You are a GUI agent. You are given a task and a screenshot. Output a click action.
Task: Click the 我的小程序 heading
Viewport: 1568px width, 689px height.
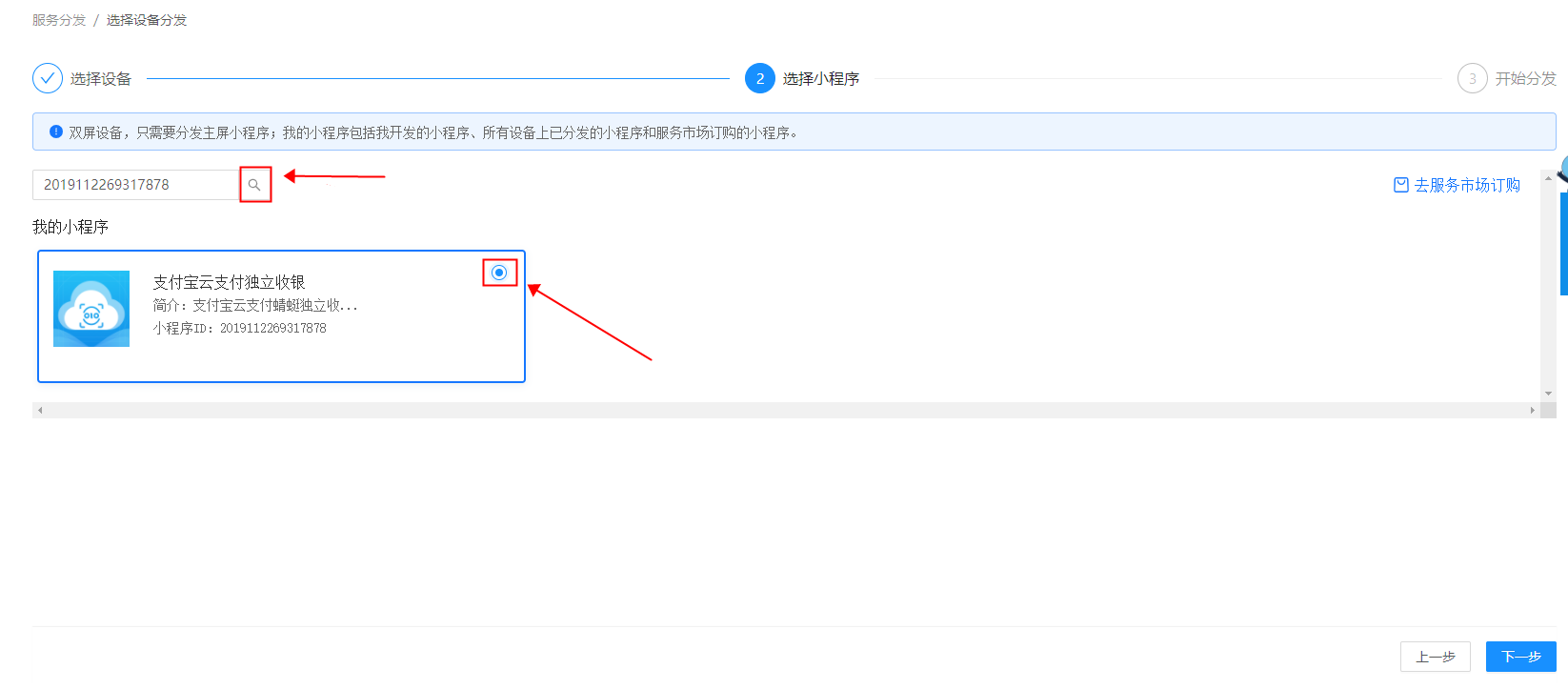pyautogui.click(x=70, y=227)
